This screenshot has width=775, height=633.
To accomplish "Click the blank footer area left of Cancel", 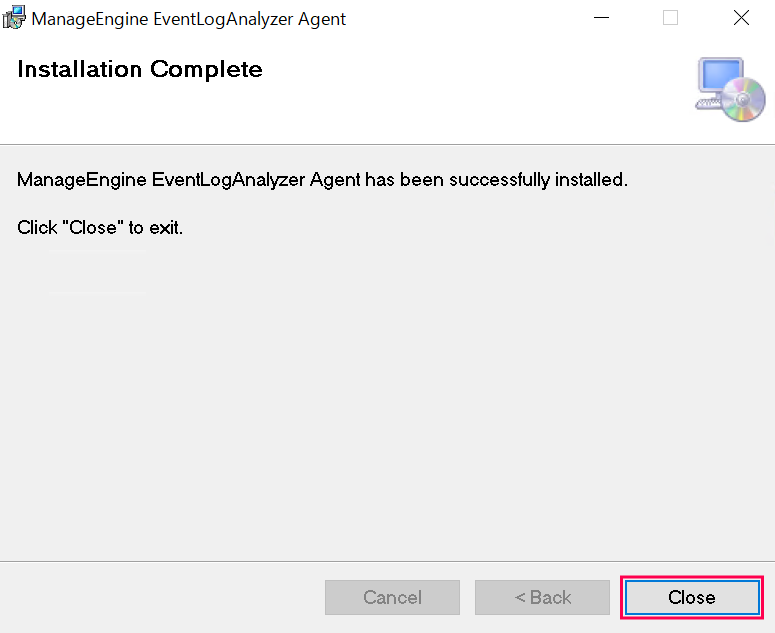I will 160,597.
